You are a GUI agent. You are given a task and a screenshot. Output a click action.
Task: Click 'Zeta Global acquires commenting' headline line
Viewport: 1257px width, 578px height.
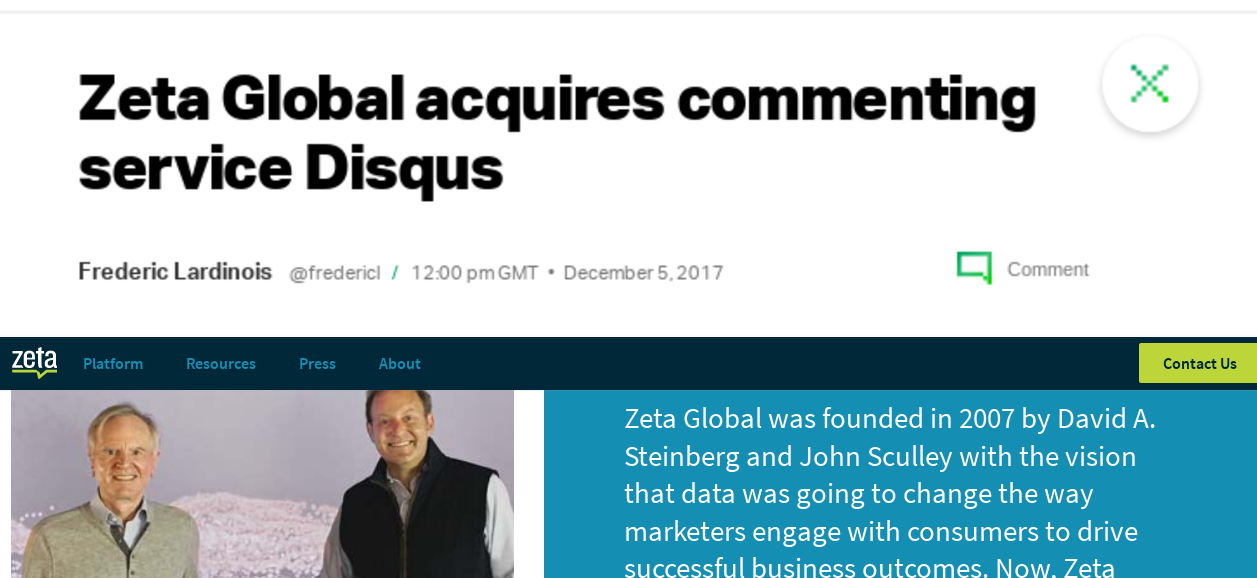pos(557,98)
